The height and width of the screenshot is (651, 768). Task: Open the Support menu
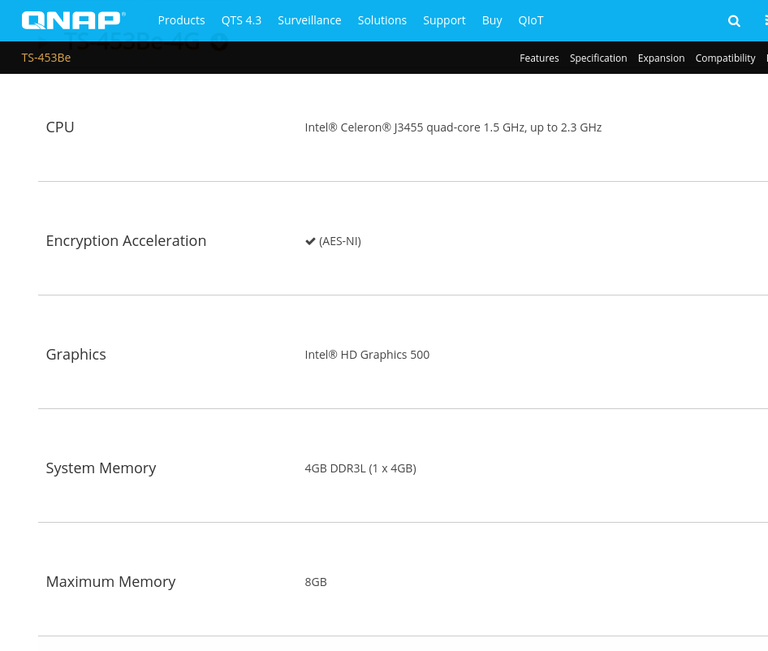(x=444, y=21)
